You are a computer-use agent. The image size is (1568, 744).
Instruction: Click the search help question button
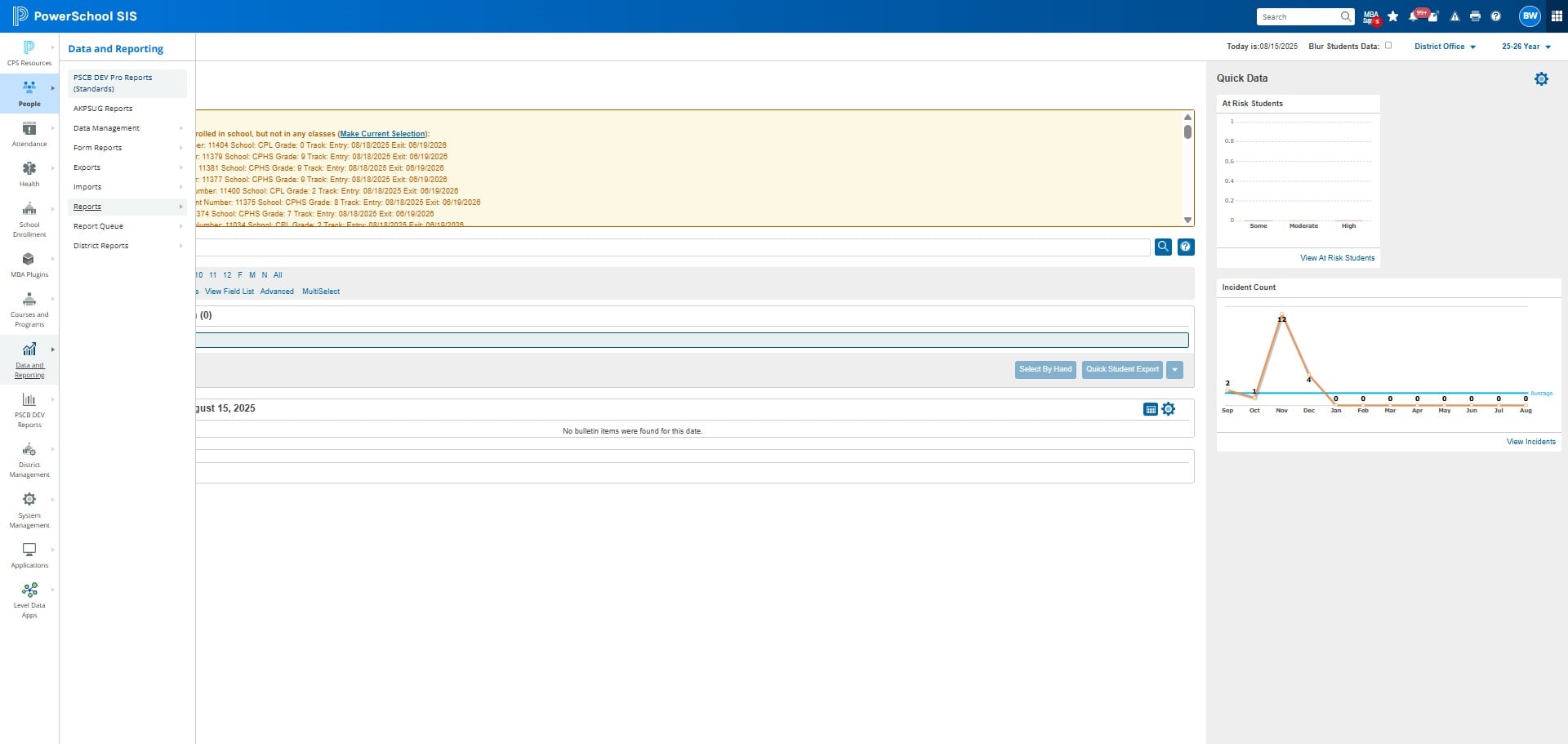point(1186,247)
